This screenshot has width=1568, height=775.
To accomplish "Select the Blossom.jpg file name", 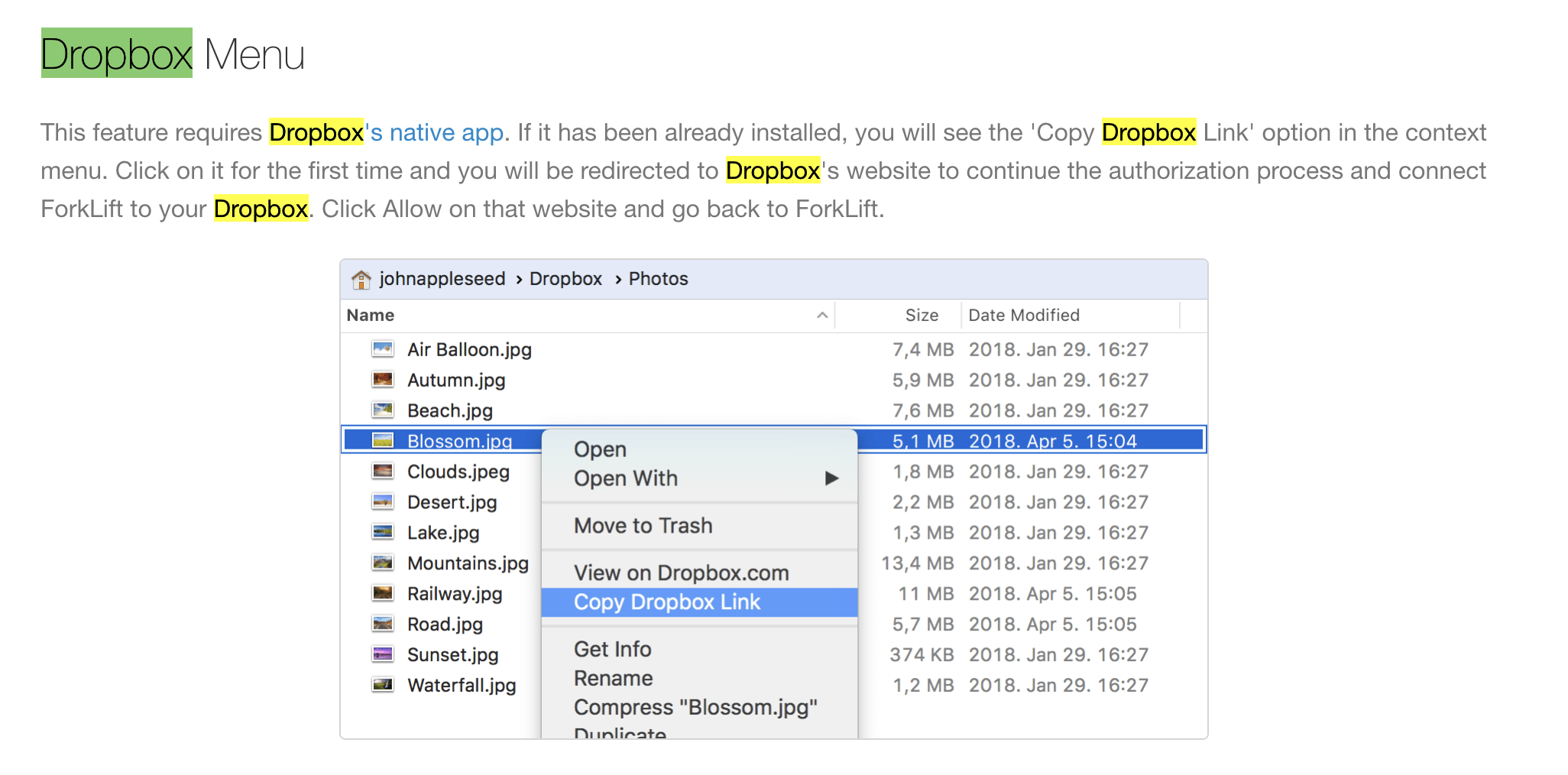I will 459,441.
